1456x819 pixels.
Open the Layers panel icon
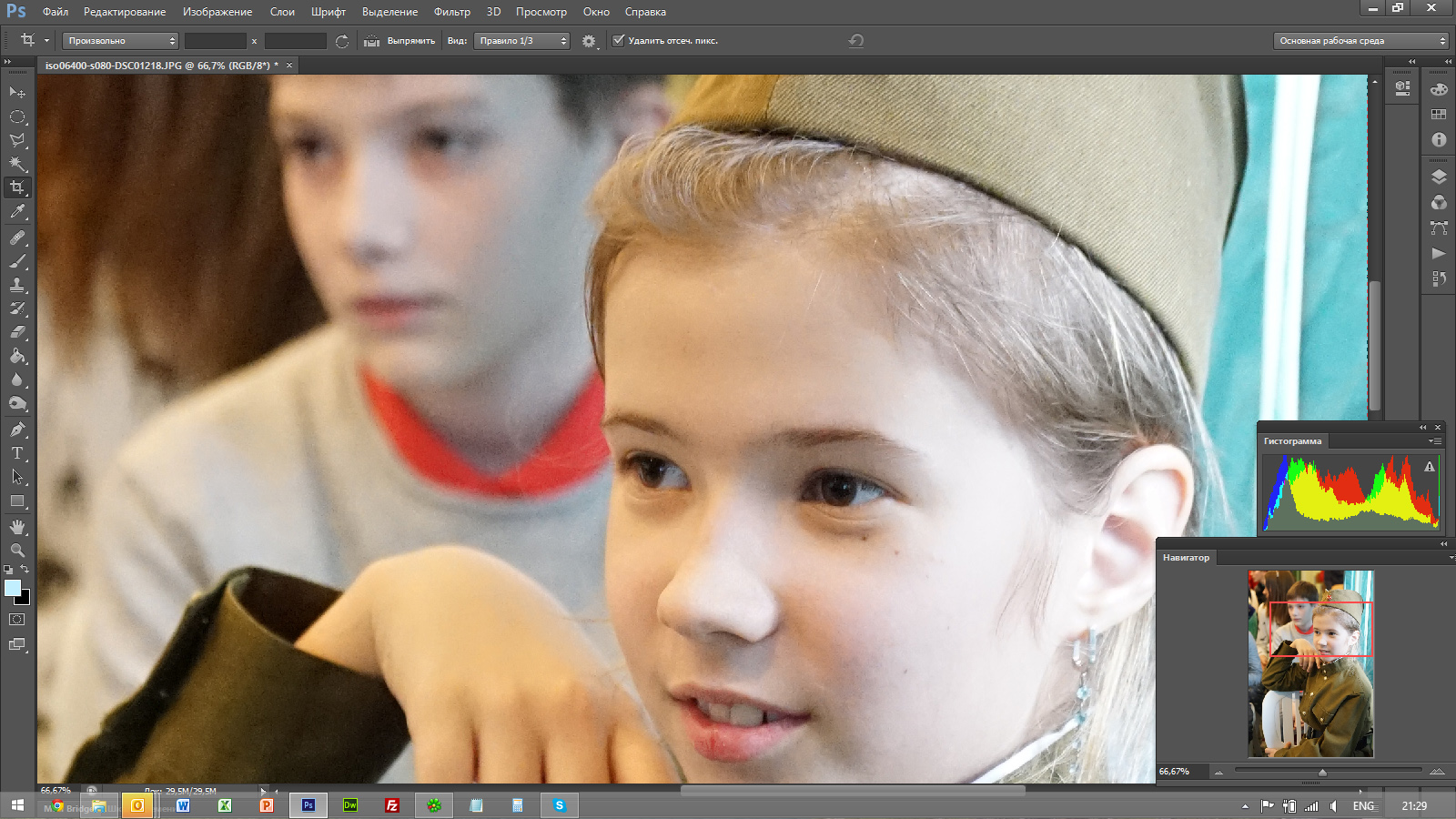[1439, 177]
